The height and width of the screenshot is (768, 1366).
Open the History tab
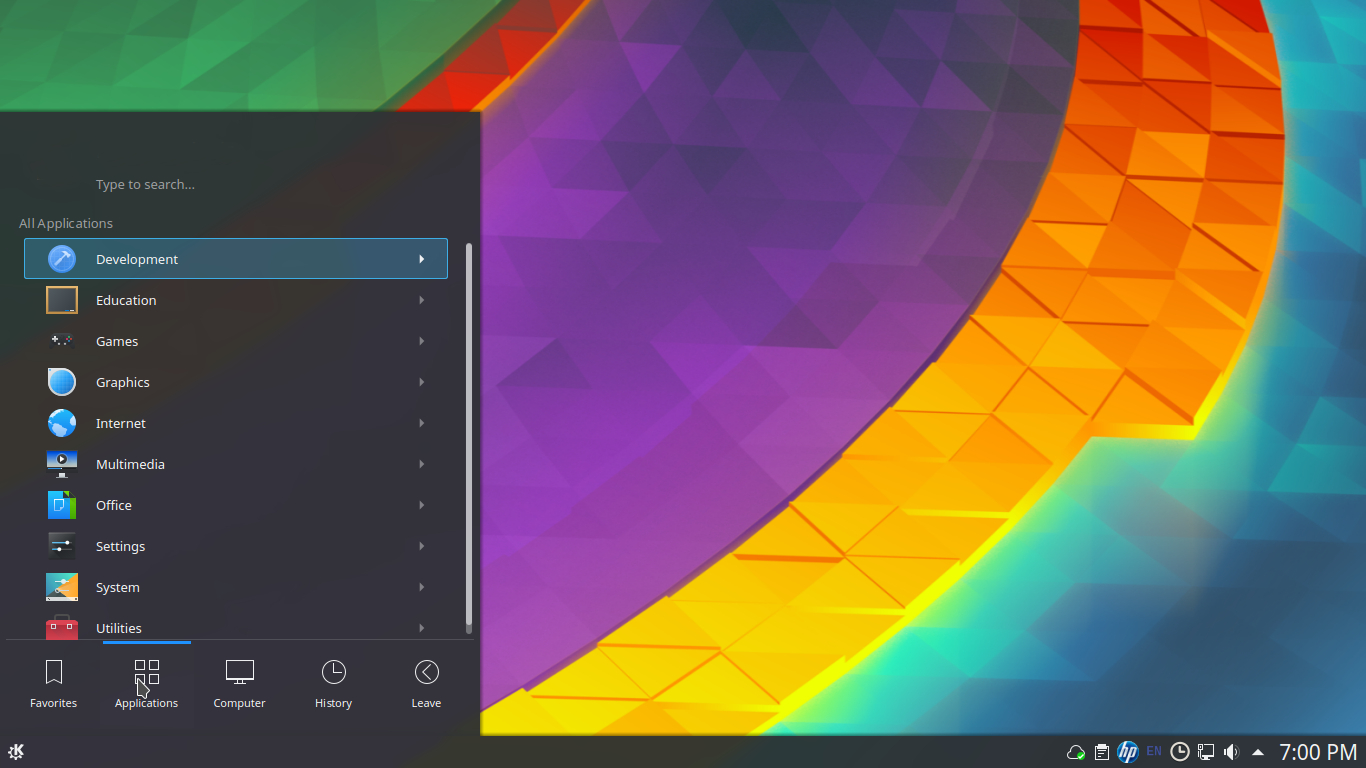coord(333,684)
